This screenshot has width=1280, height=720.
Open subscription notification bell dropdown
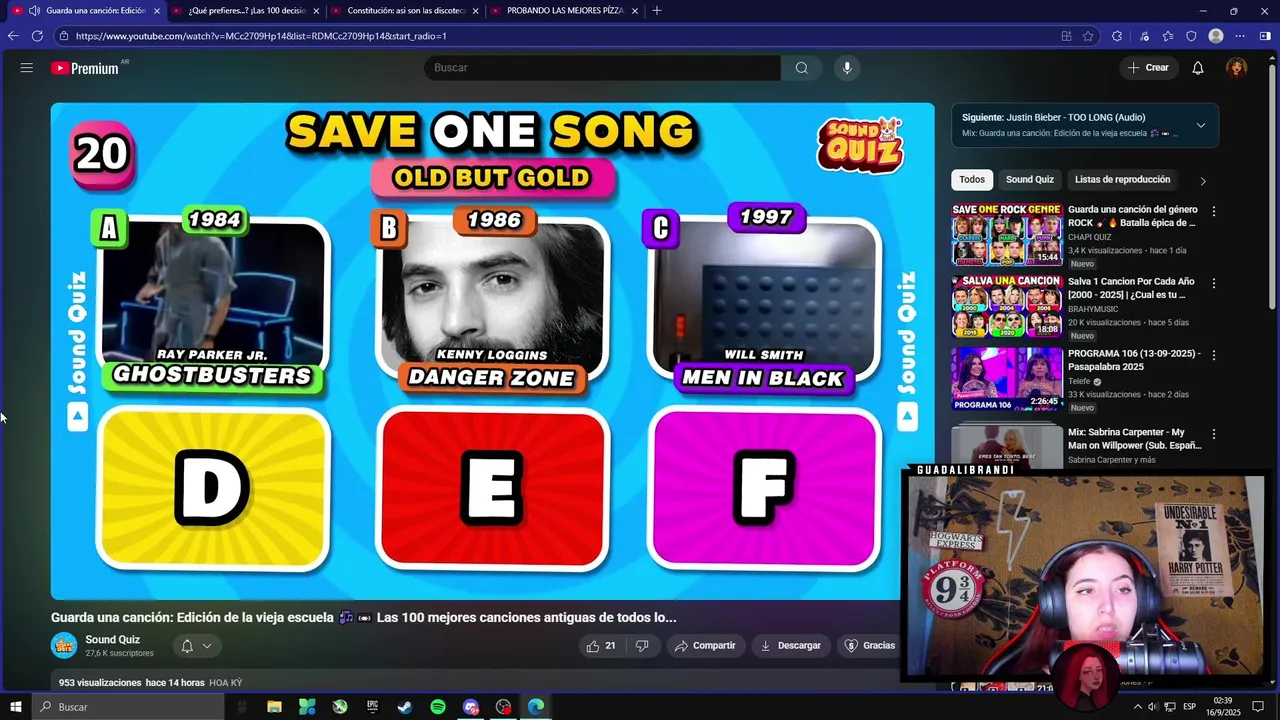click(x=196, y=646)
